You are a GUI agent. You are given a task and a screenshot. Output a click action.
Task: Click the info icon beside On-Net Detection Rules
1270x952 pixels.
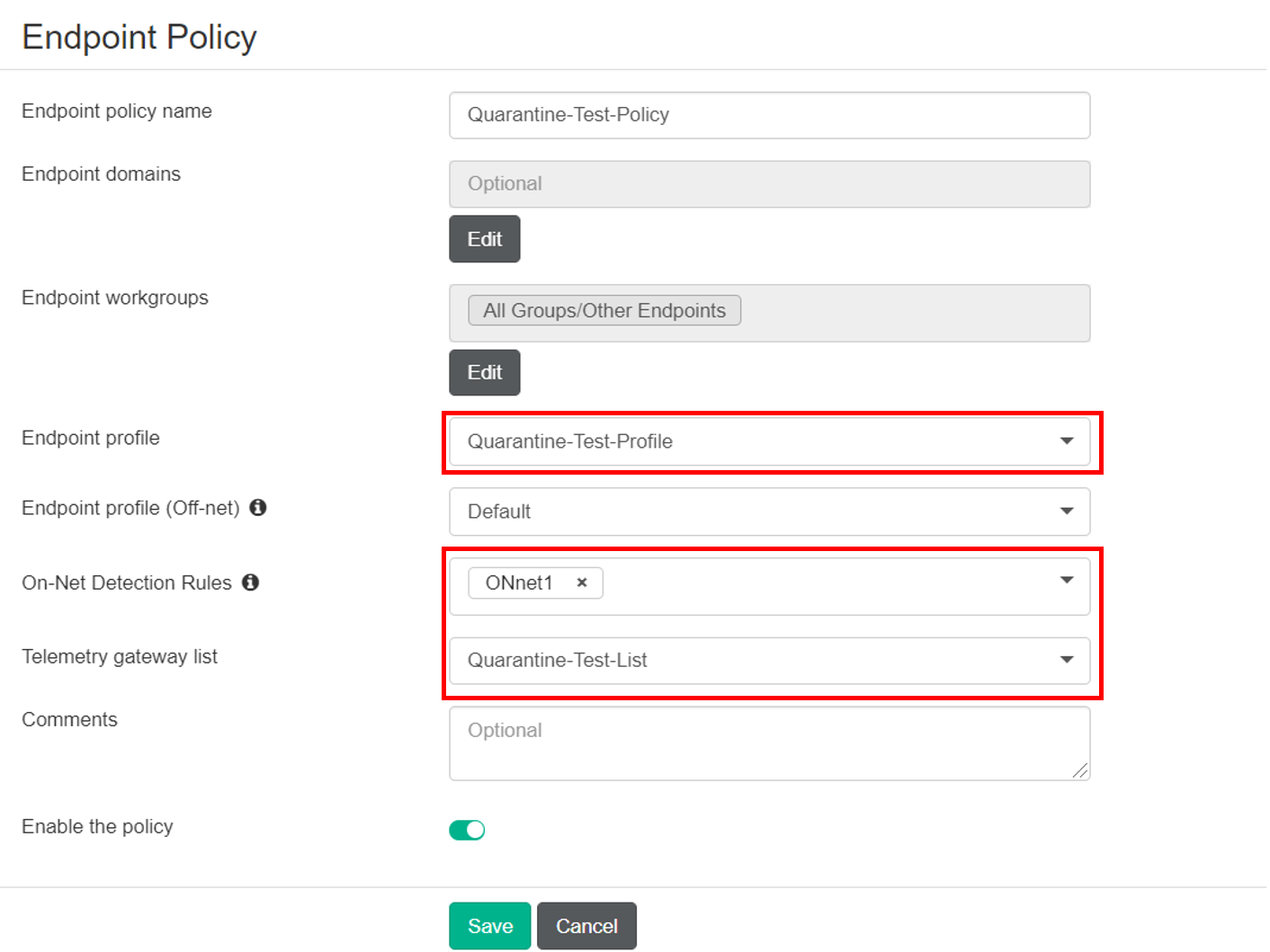coord(251,583)
